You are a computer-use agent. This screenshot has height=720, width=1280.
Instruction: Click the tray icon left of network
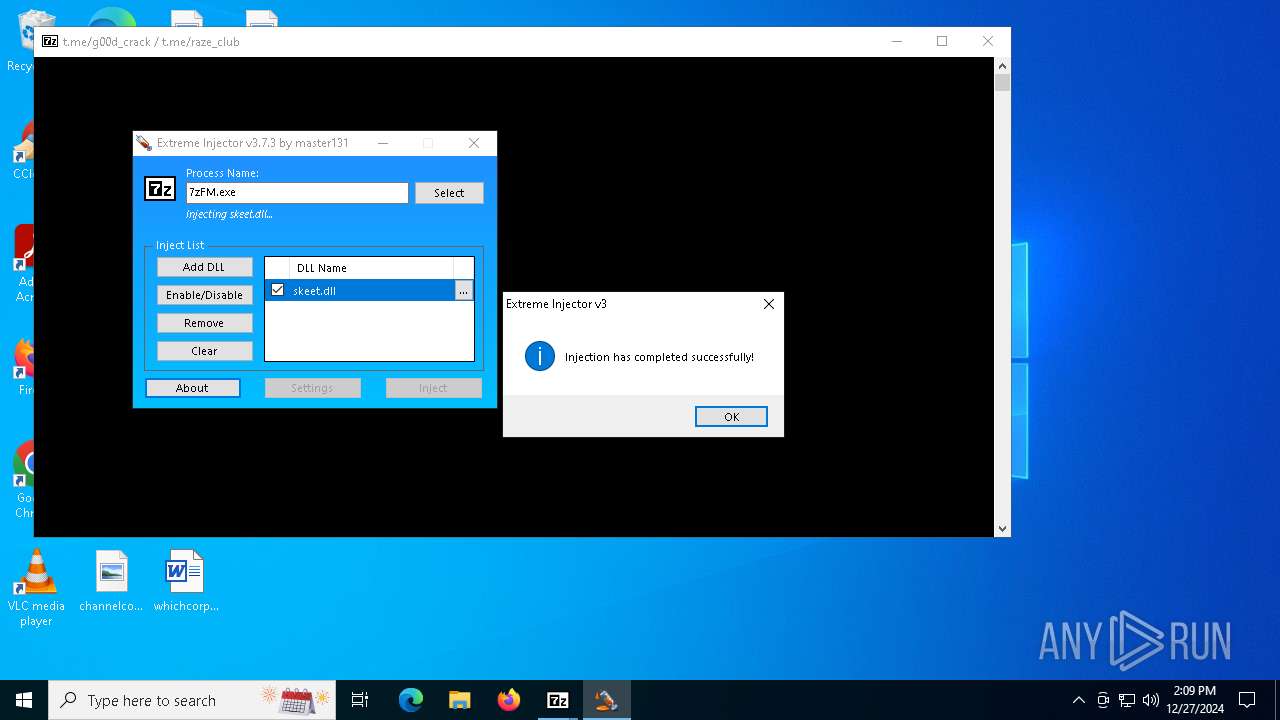click(x=1103, y=700)
